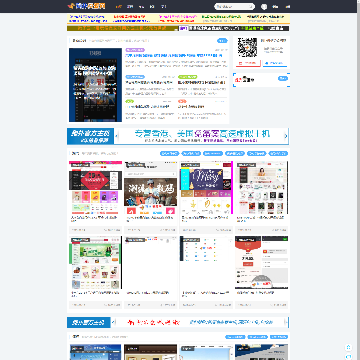The image size is (360, 360).
Task: Click previous arrow on red-text banner strip
Action: tap(114, 322)
